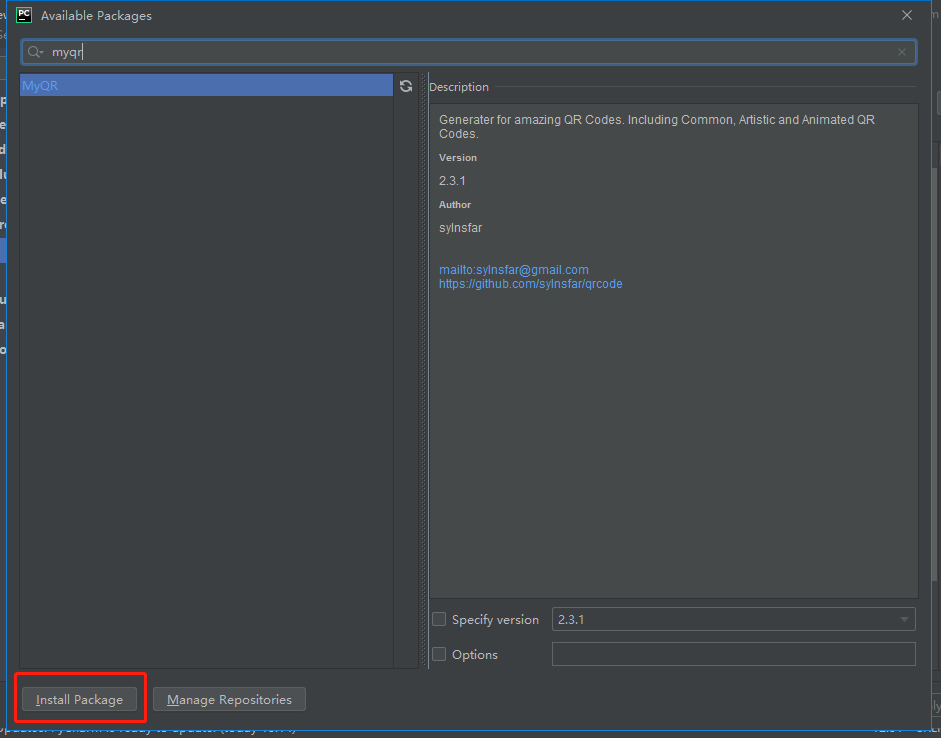Click the Options label text
The image size is (941, 738).
pyautogui.click(x=475, y=655)
